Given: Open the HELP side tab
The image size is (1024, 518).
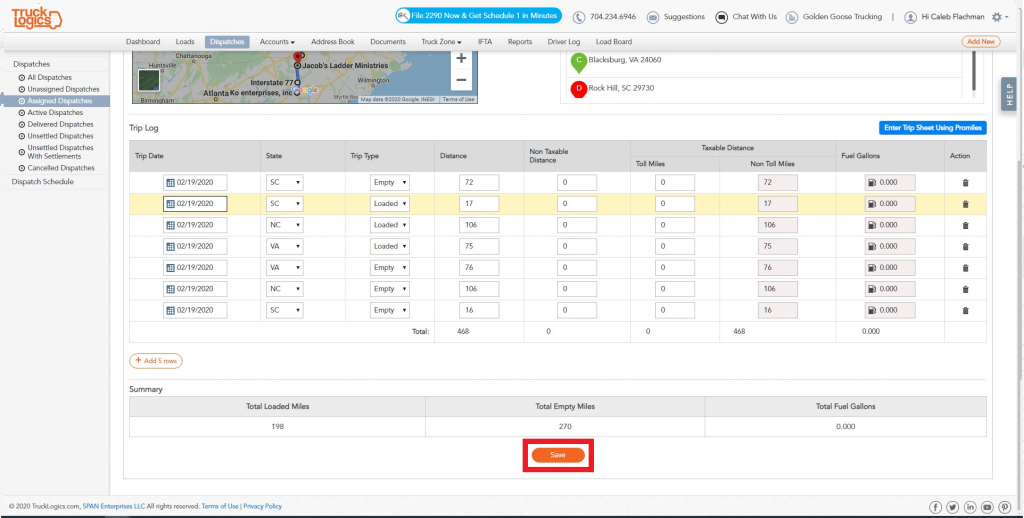Looking at the screenshot, I should (1010, 95).
